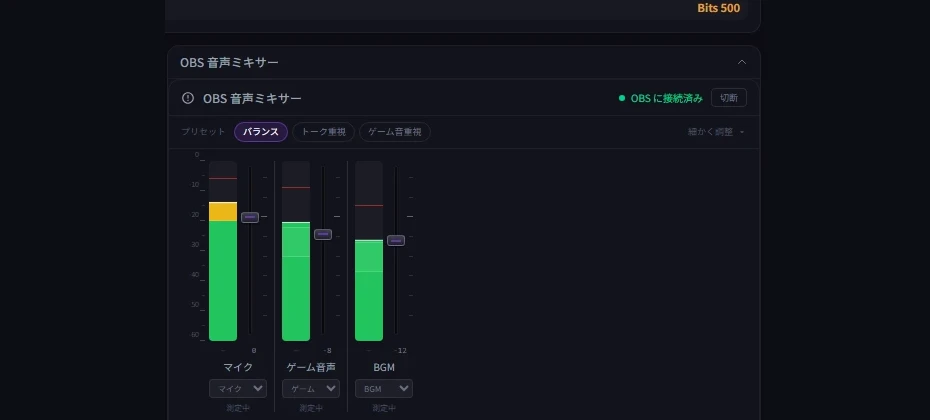930x420 pixels.
Task: Click the BGM channel name label above its dropdown
Action: [x=384, y=367]
